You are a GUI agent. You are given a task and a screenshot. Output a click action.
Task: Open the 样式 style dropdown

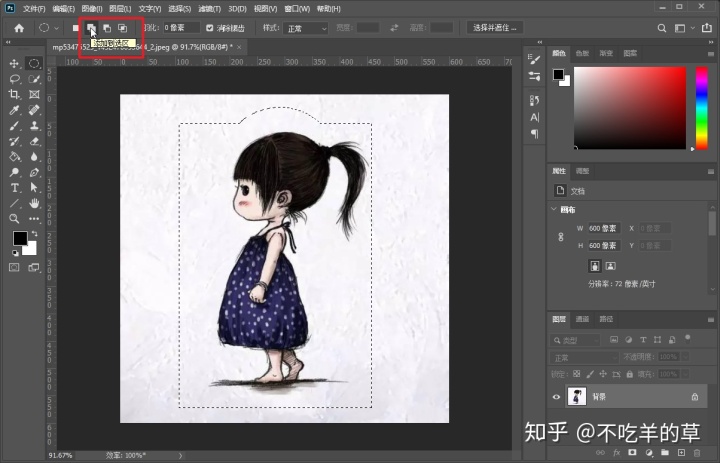pyautogui.click(x=305, y=28)
